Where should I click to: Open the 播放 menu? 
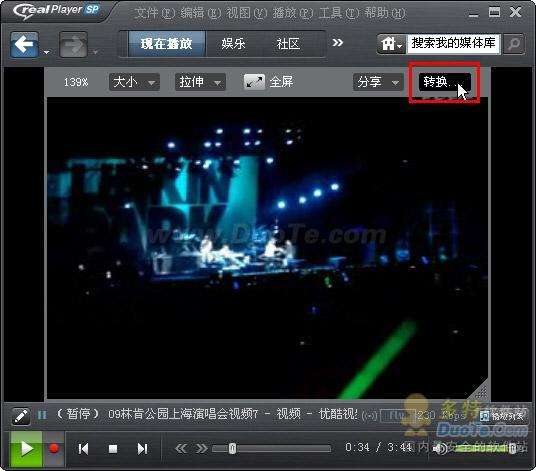(x=293, y=13)
